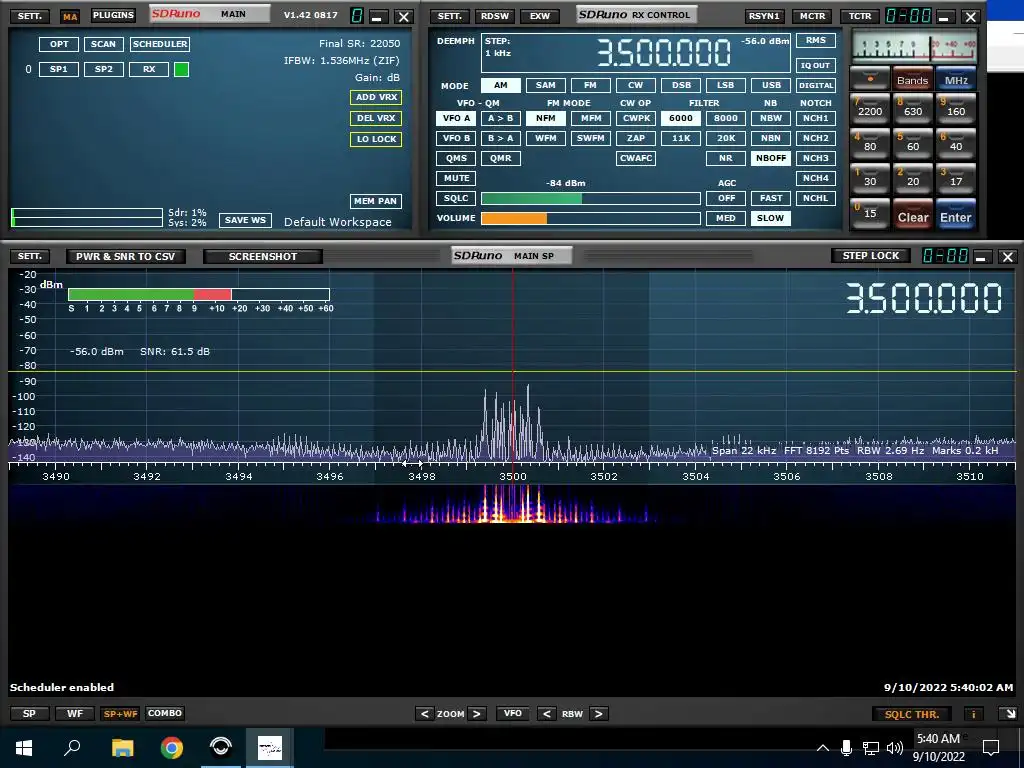Select the 80 band key

(870, 144)
